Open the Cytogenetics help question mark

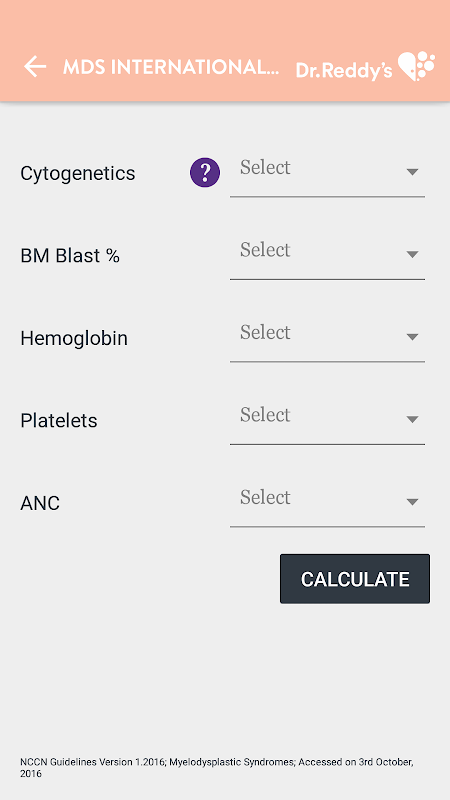(x=205, y=172)
